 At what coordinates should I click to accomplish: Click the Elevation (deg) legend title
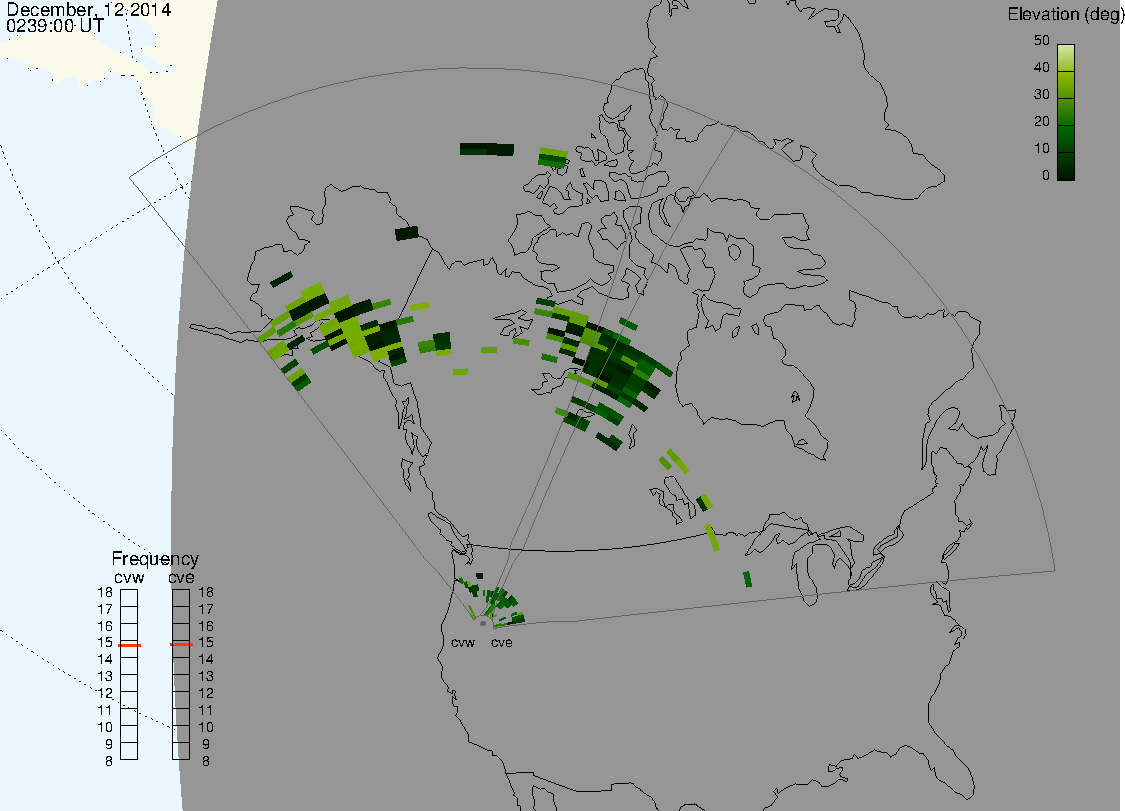click(1065, 14)
